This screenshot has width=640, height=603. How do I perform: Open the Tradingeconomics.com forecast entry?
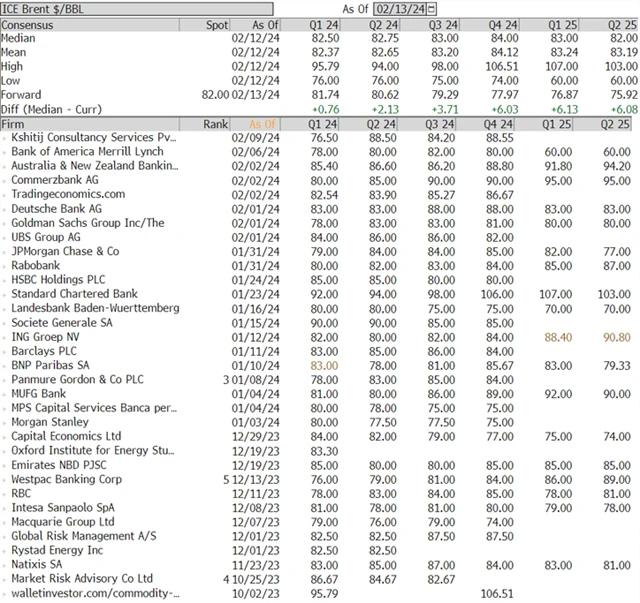click(67, 194)
